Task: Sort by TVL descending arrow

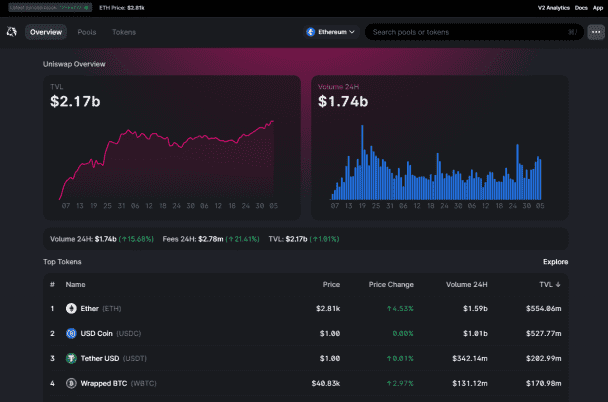Action: 558,285
